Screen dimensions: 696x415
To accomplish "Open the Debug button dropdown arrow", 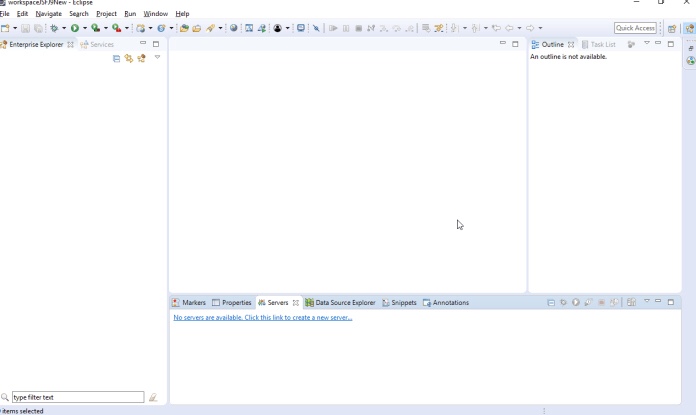I will pos(64,28).
